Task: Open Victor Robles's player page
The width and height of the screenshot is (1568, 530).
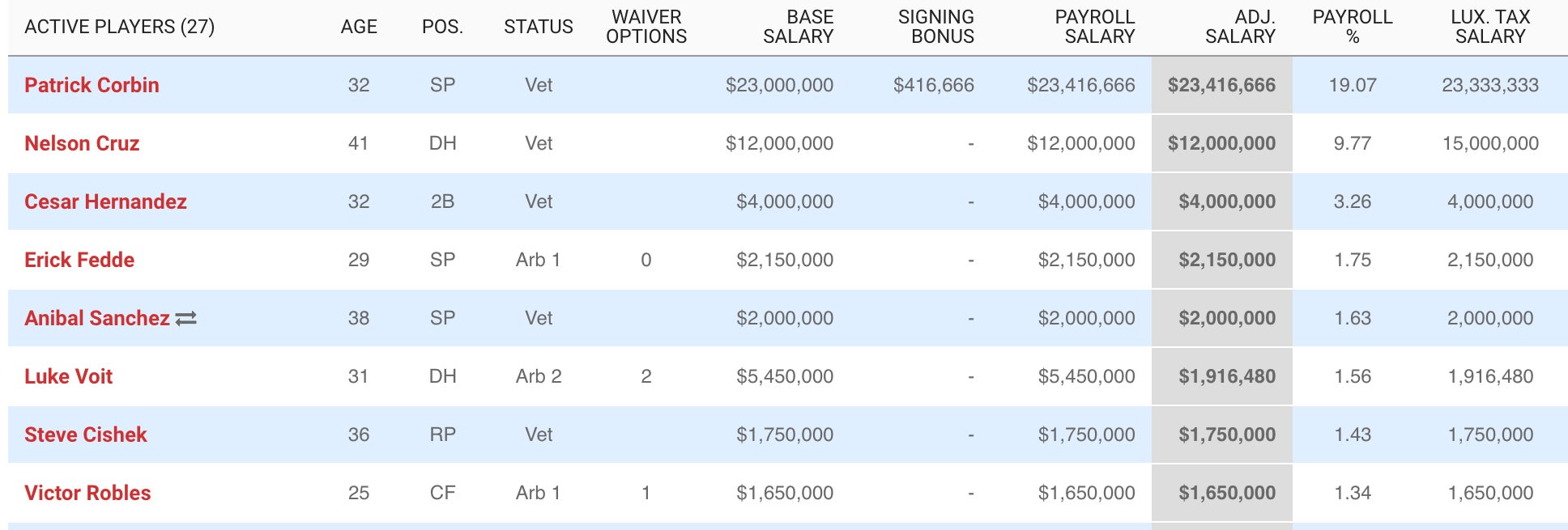Action: pyautogui.click(x=87, y=493)
